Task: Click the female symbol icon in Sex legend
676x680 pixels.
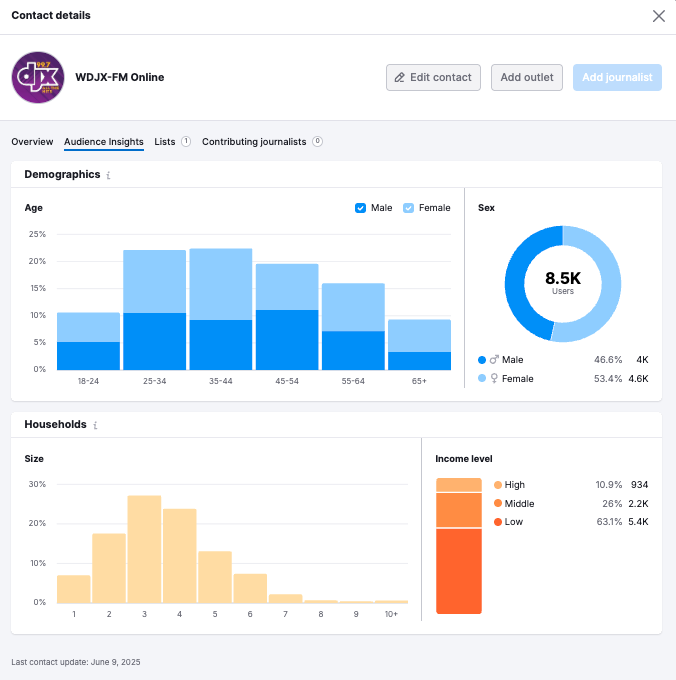Action: (493, 379)
